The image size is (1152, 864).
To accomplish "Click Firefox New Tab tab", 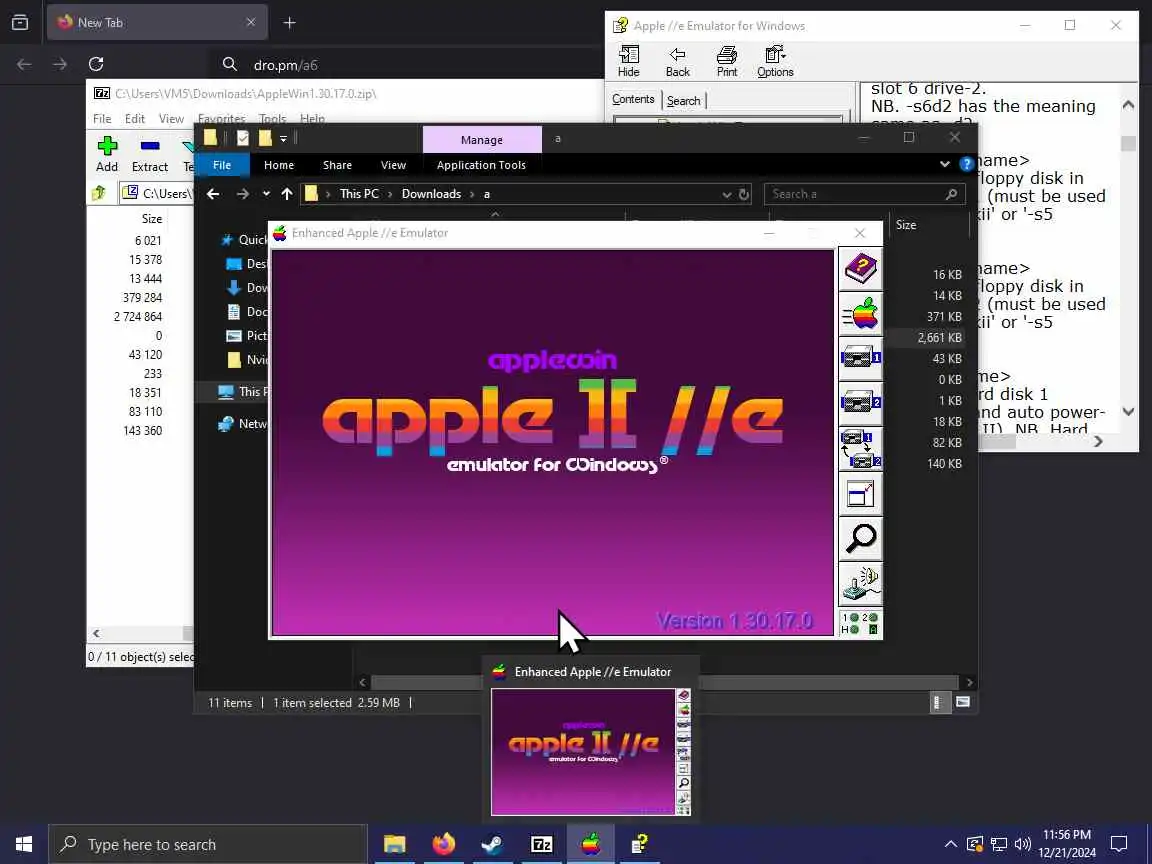I will pyautogui.click(x=156, y=23).
